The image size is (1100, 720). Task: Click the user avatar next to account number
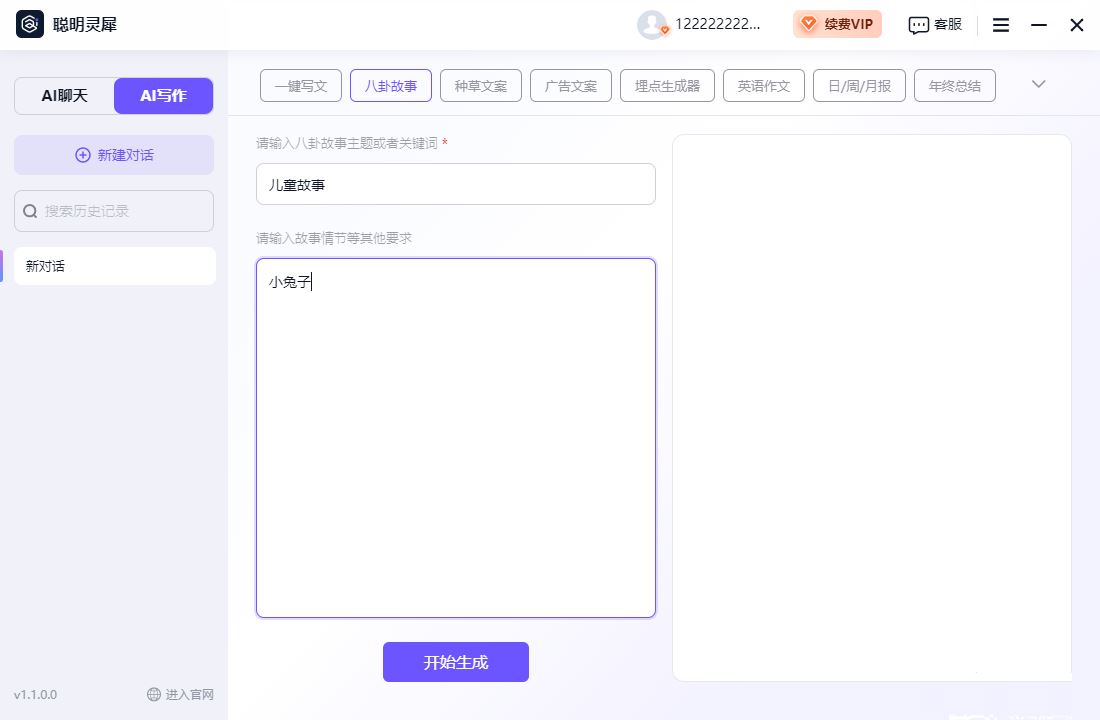(651, 23)
